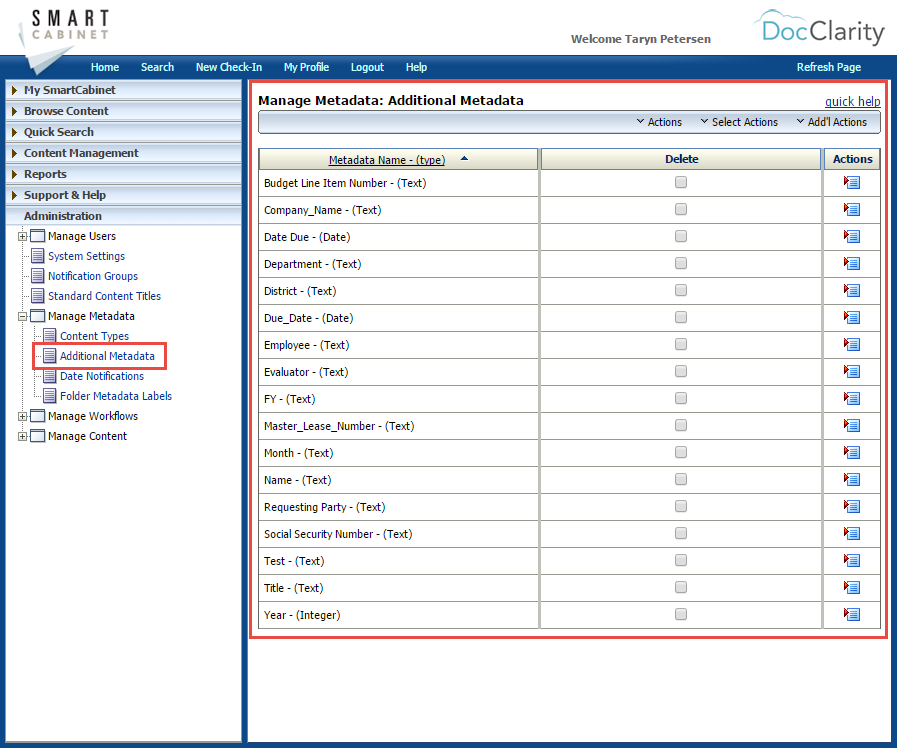Expand the Manage Users tree node
Screen dimensions: 897x748
pyautogui.click(x=22, y=236)
